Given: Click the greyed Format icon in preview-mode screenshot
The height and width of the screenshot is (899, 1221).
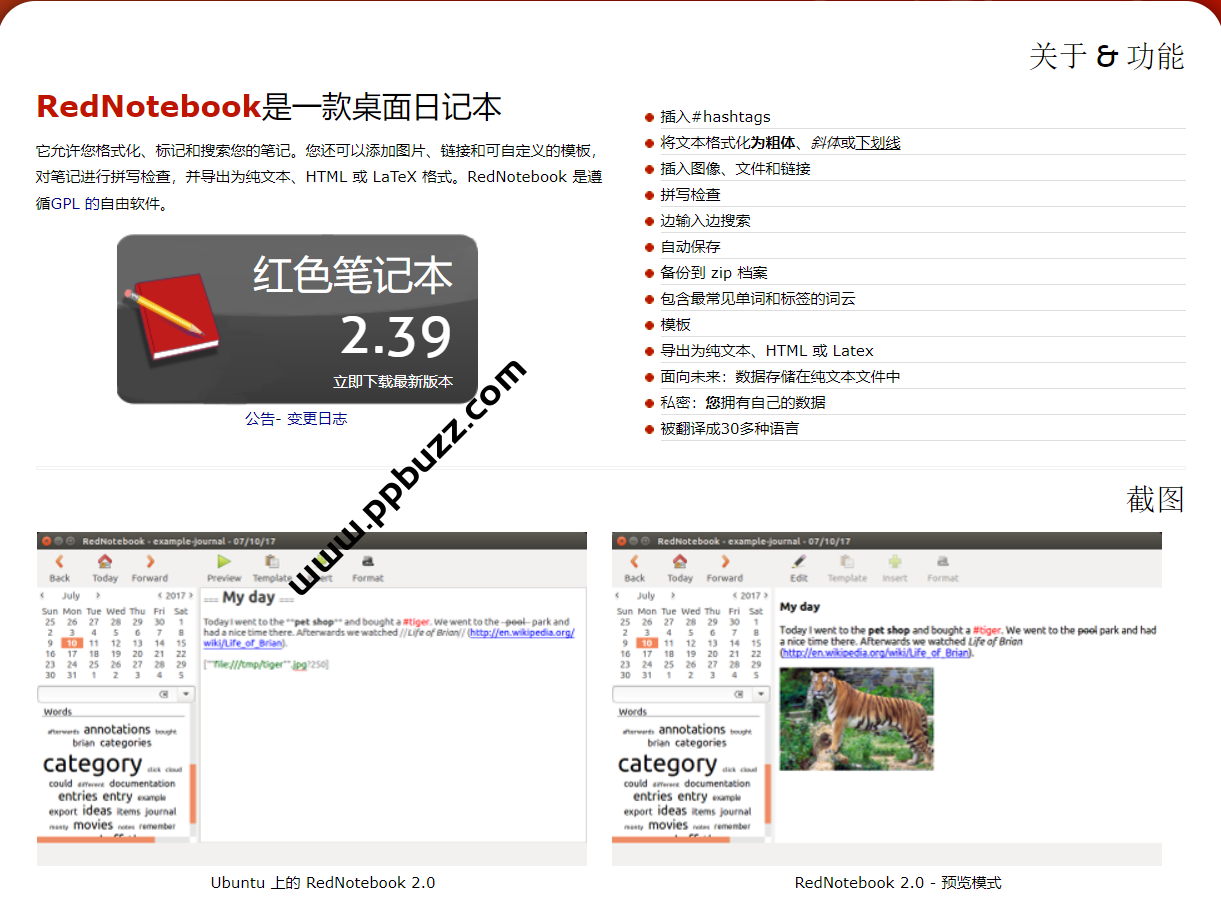Looking at the screenshot, I should point(942,562).
